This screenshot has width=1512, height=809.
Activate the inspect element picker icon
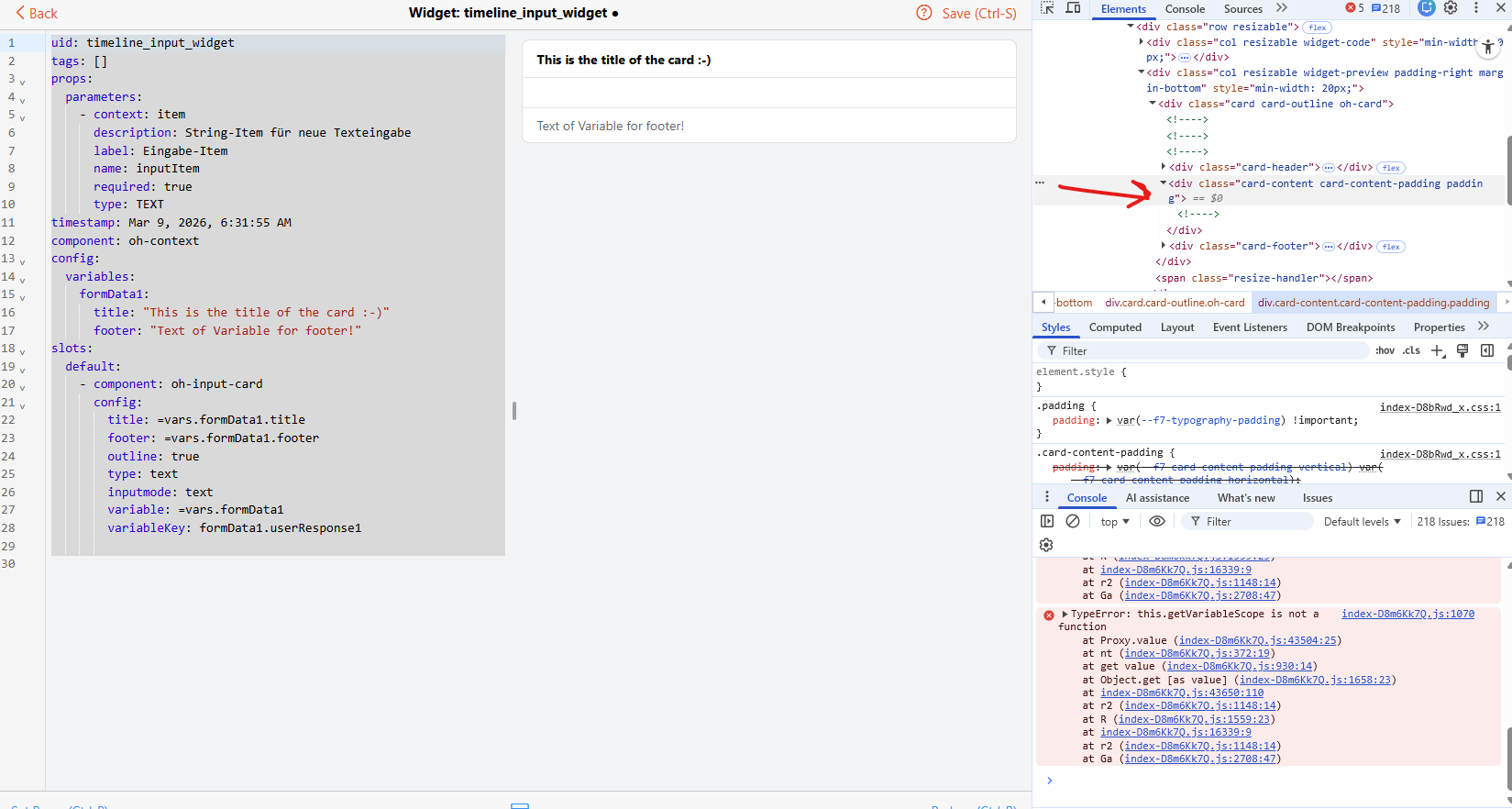click(x=1047, y=8)
